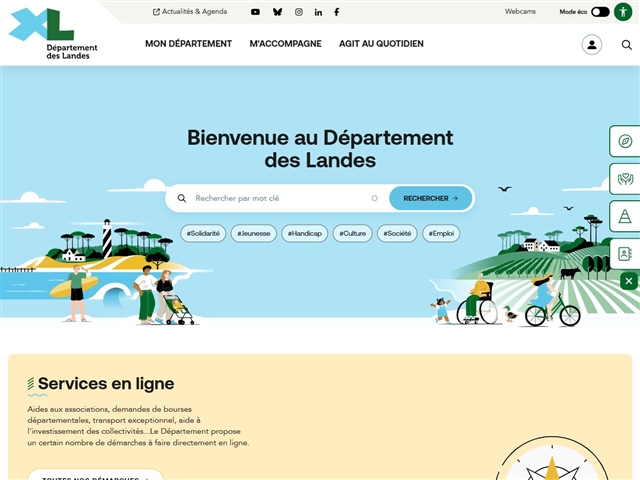Open the header search magnifier
640x480 pixels.
627,44
